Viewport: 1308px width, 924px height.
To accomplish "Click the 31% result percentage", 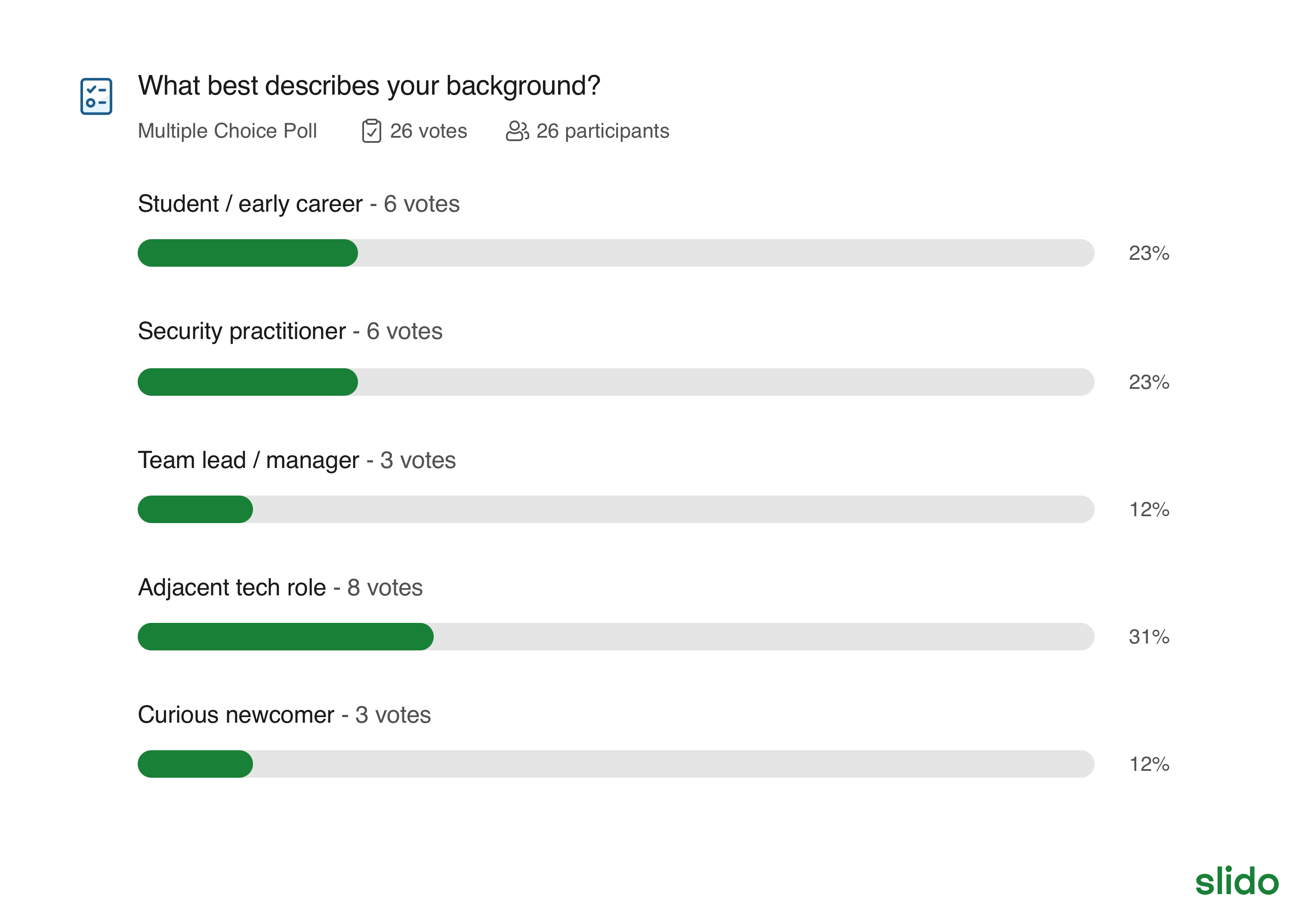I will tap(1148, 637).
